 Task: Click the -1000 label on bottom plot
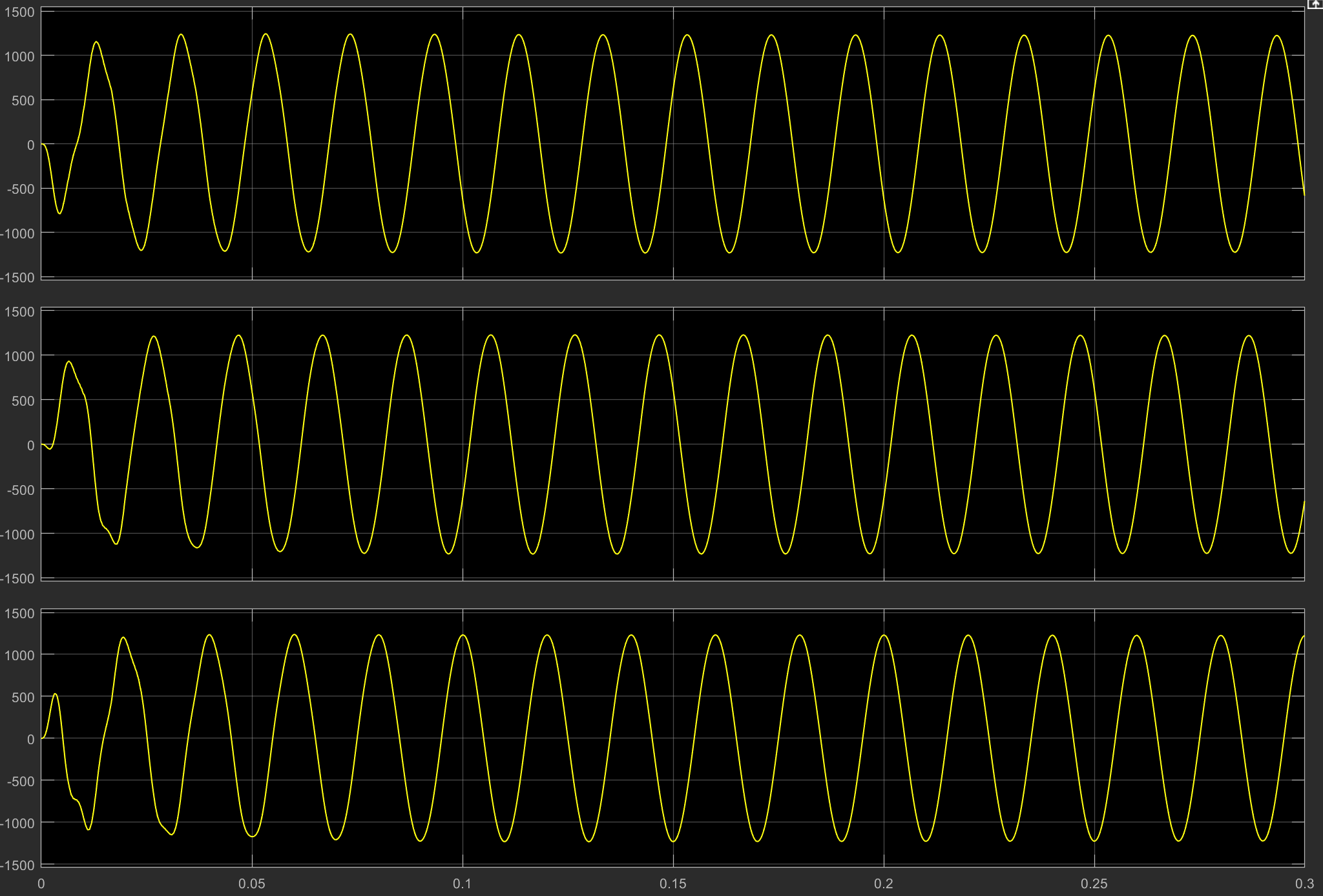(x=17, y=823)
